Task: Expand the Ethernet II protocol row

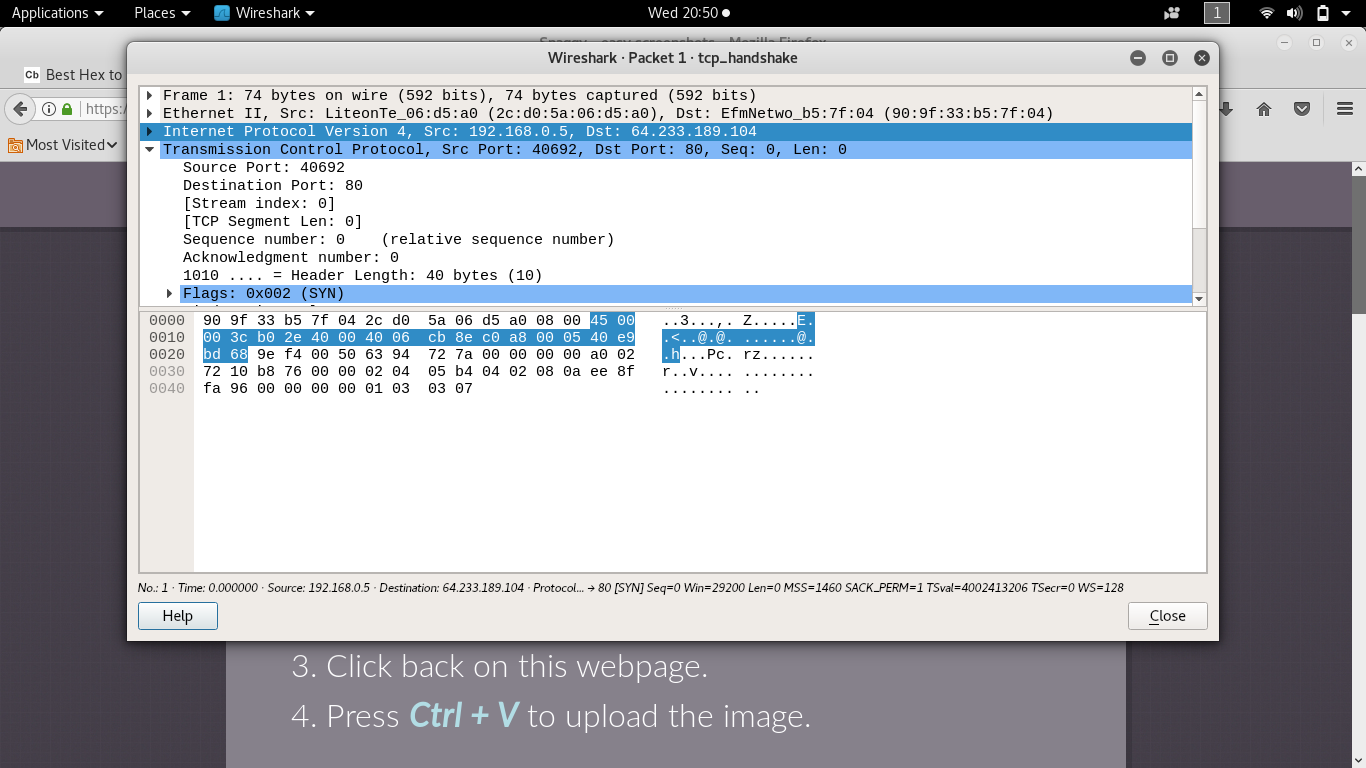Action: tap(149, 114)
